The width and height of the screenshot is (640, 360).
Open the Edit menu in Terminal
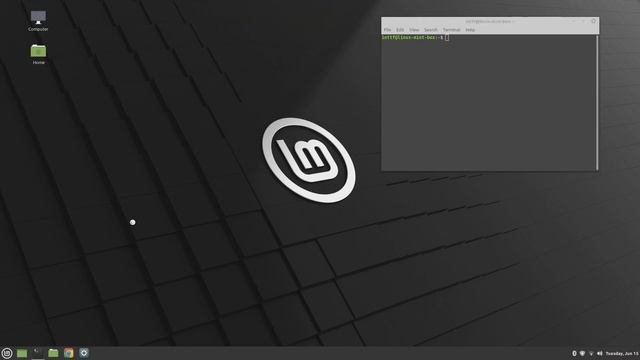[400, 30]
